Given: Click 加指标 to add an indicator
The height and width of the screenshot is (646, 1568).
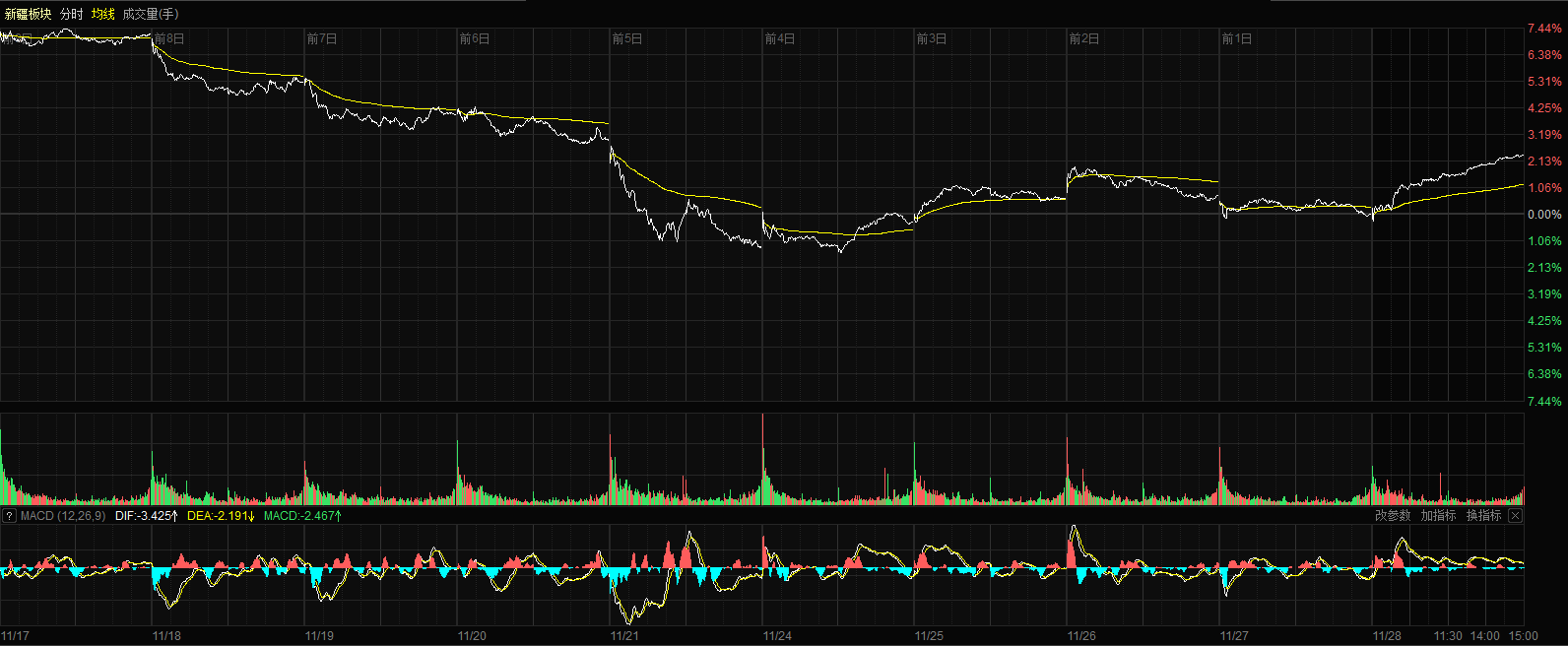Looking at the screenshot, I should pos(1438,516).
